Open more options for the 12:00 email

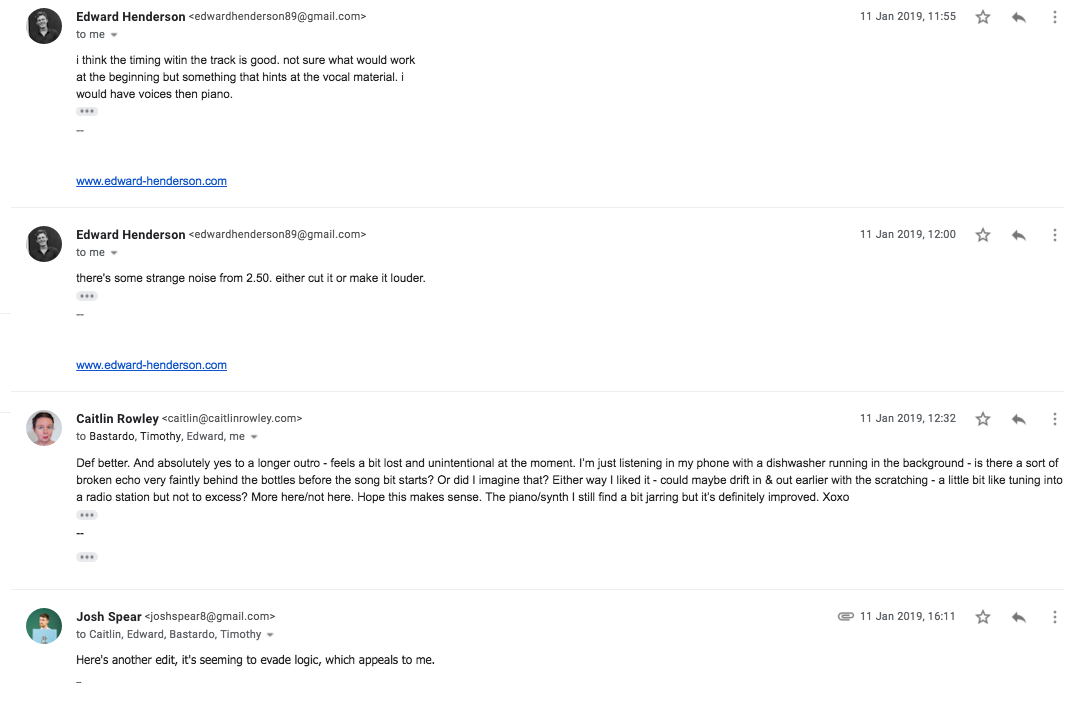1055,235
